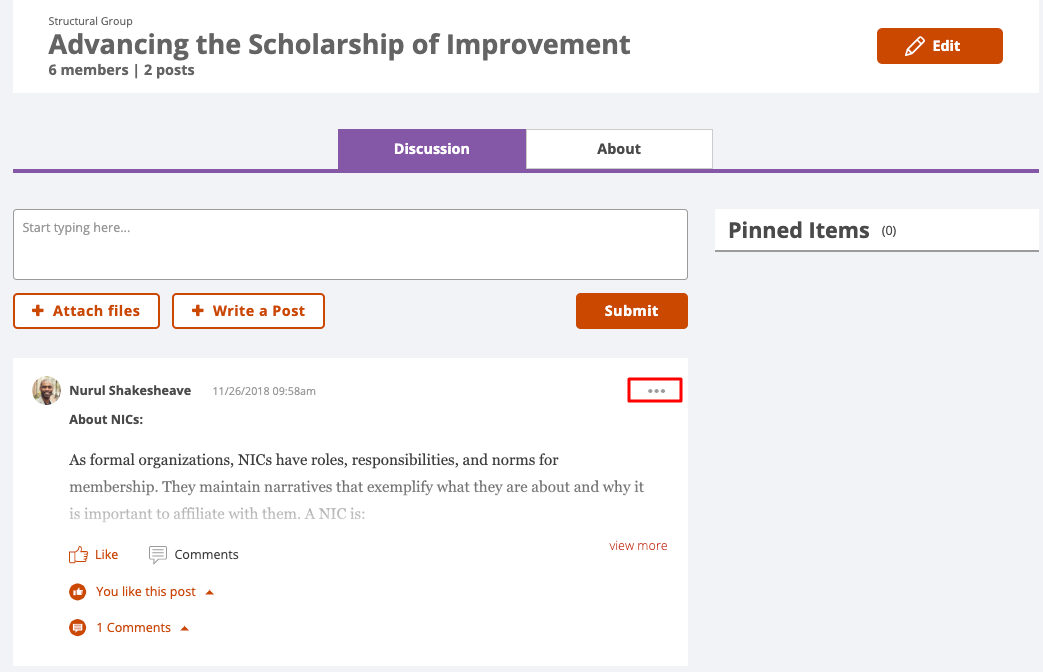The image size is (1043, 672).
Task: Click the pencil icon on Edit button
Action: click(915, 46)
